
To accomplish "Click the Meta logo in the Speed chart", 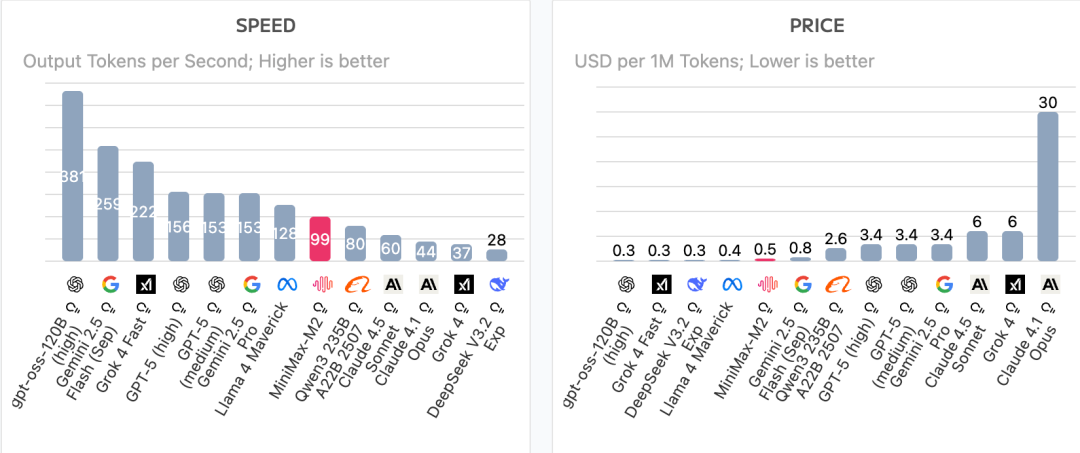I will pyautogui.click(x=284, y=284).
